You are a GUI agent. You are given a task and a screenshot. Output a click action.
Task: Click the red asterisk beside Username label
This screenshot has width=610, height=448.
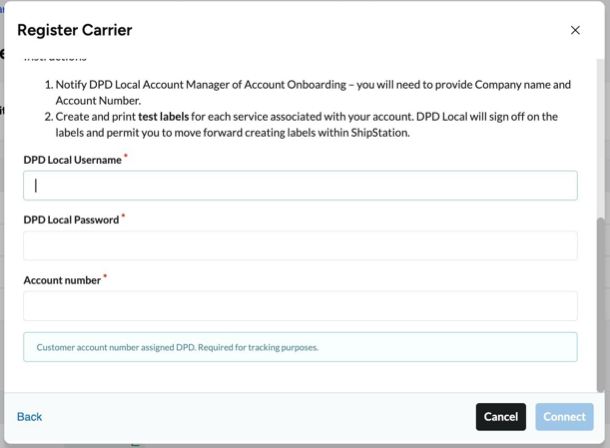[x=126, y=157]
